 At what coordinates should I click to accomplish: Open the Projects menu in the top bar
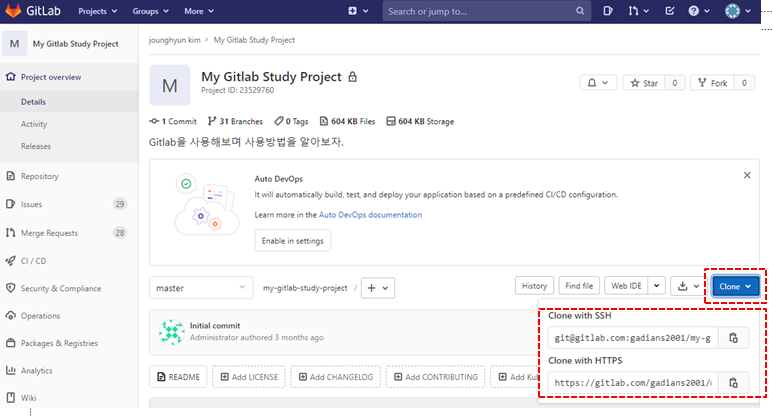[98, 11]
